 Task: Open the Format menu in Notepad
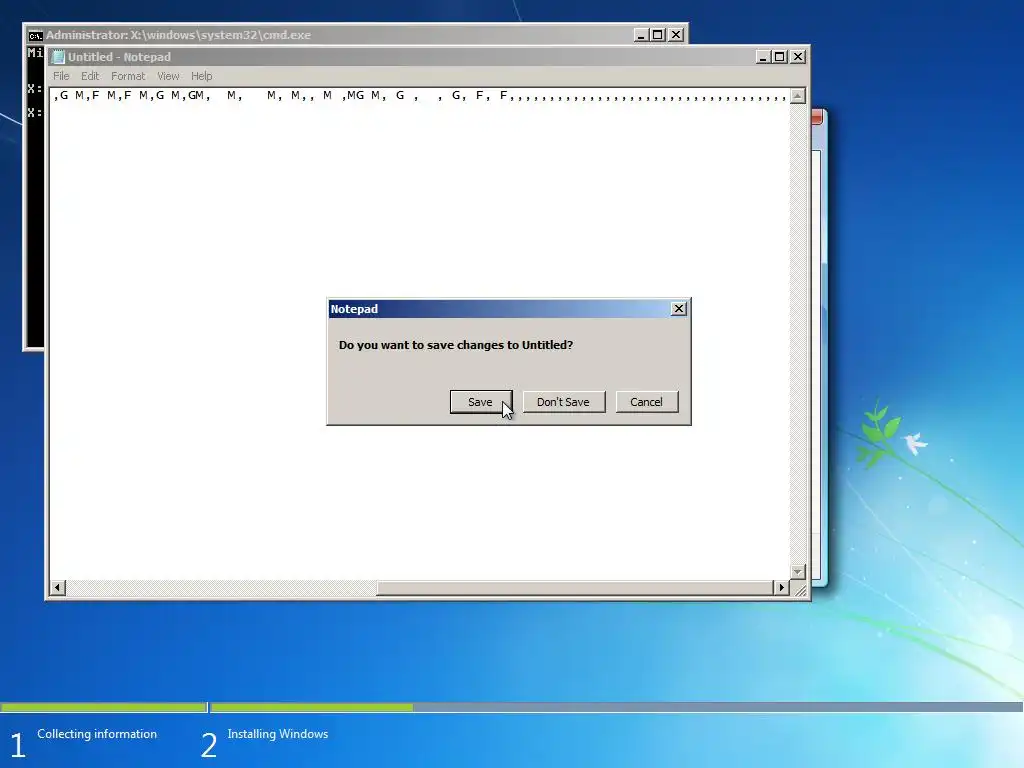(128, 76)
